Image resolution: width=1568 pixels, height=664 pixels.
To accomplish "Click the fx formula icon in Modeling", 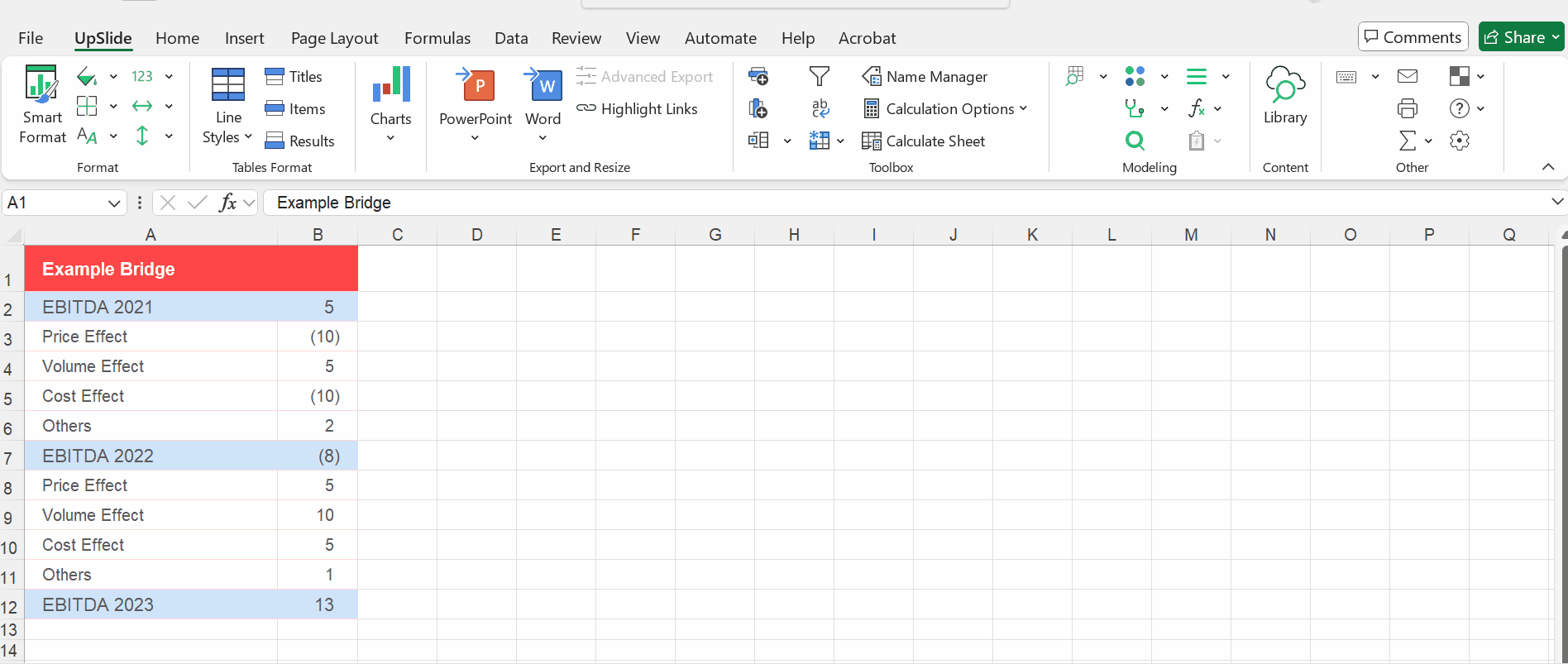I will (x=1197, y=108).
